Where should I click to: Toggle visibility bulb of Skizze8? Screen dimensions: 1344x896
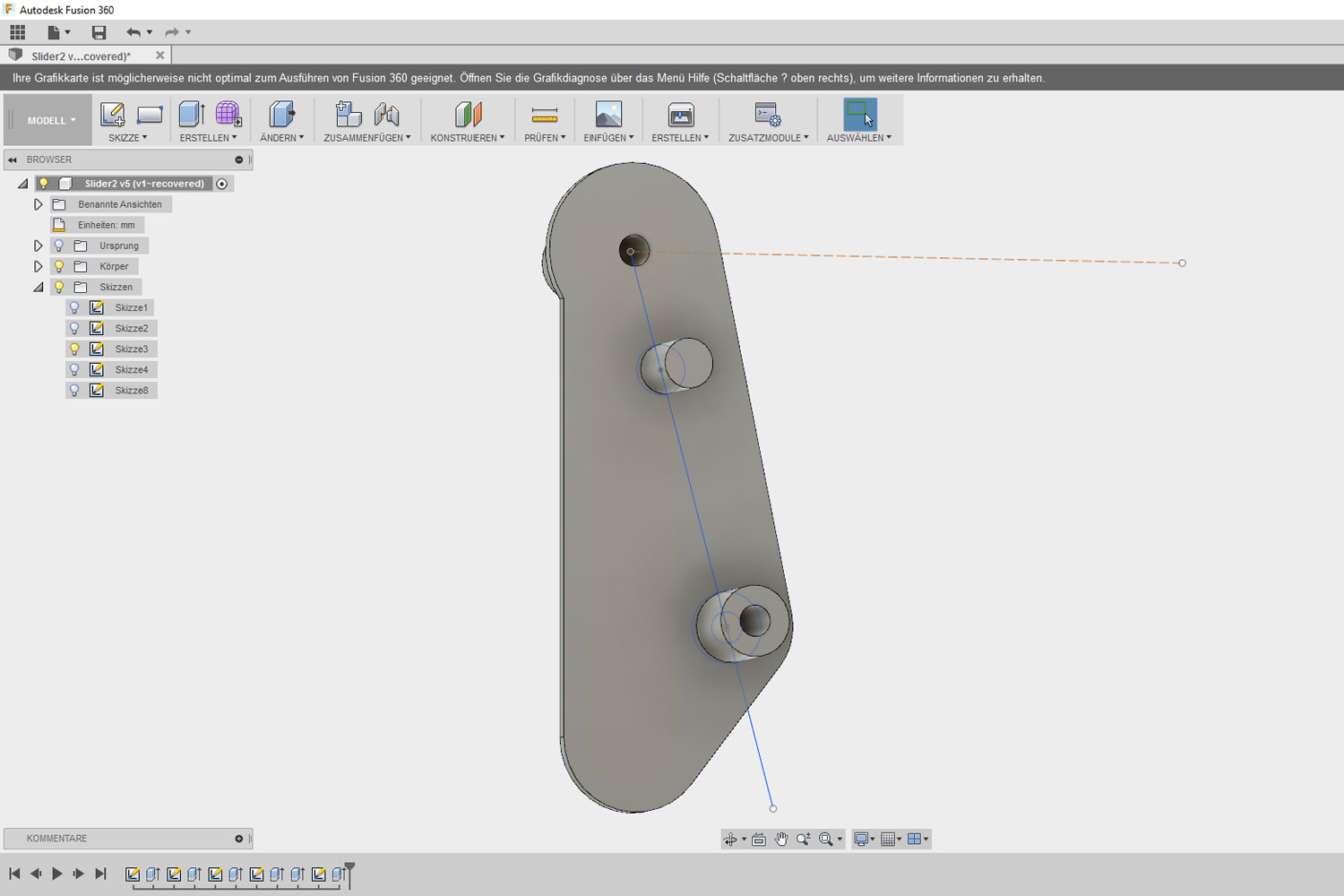(74, 390)
